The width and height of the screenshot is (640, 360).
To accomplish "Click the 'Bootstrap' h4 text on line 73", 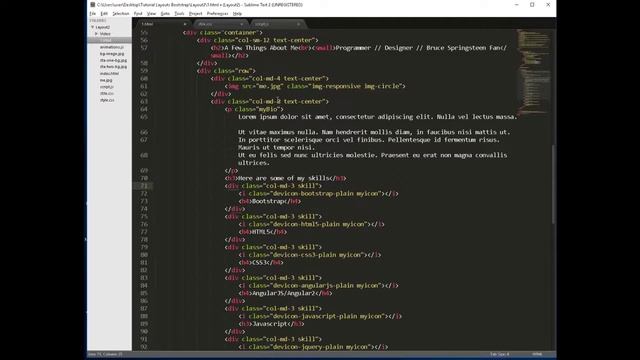I will point(268,201).
